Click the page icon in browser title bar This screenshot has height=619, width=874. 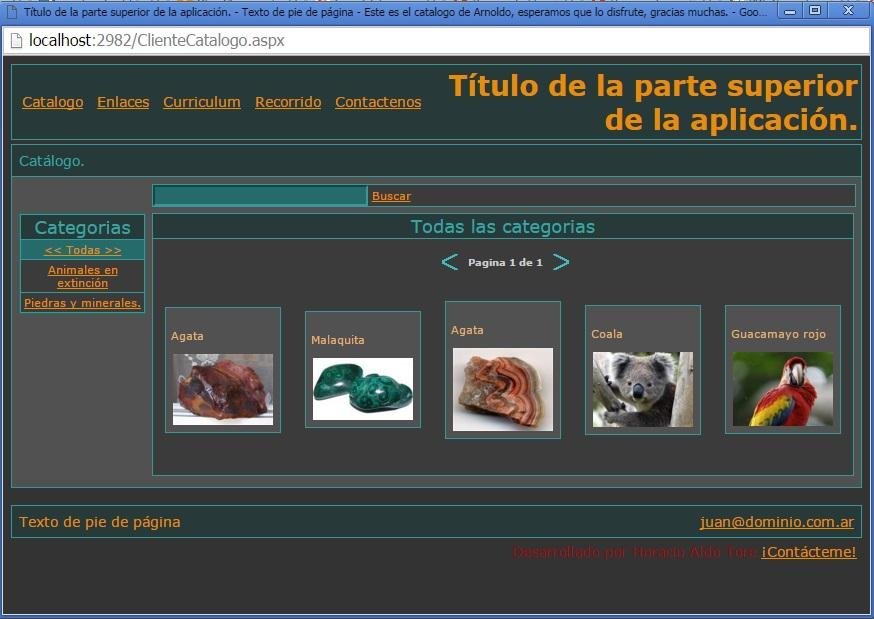(10, 10)
